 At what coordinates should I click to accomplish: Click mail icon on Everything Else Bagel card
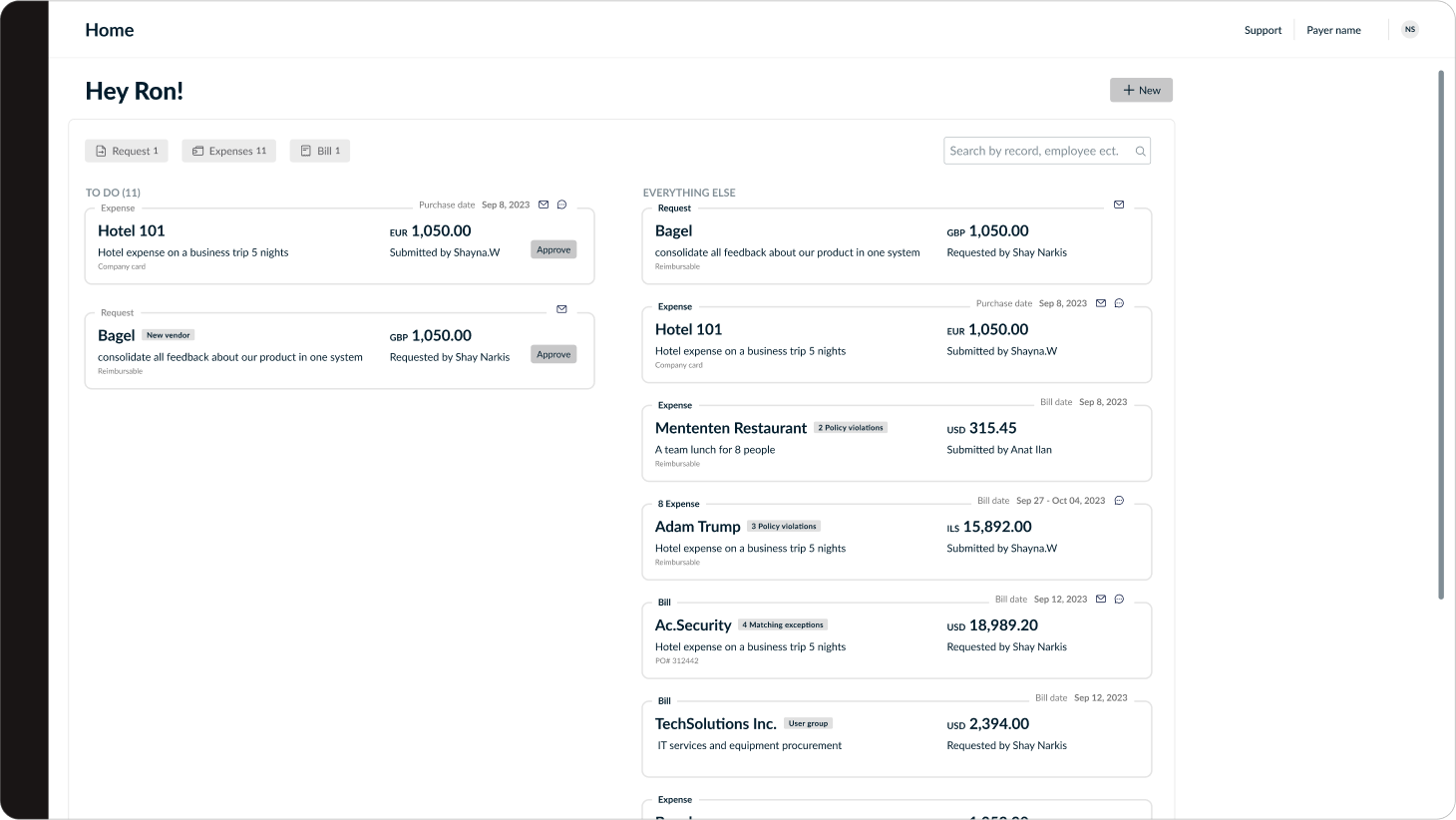[1119, 205]
